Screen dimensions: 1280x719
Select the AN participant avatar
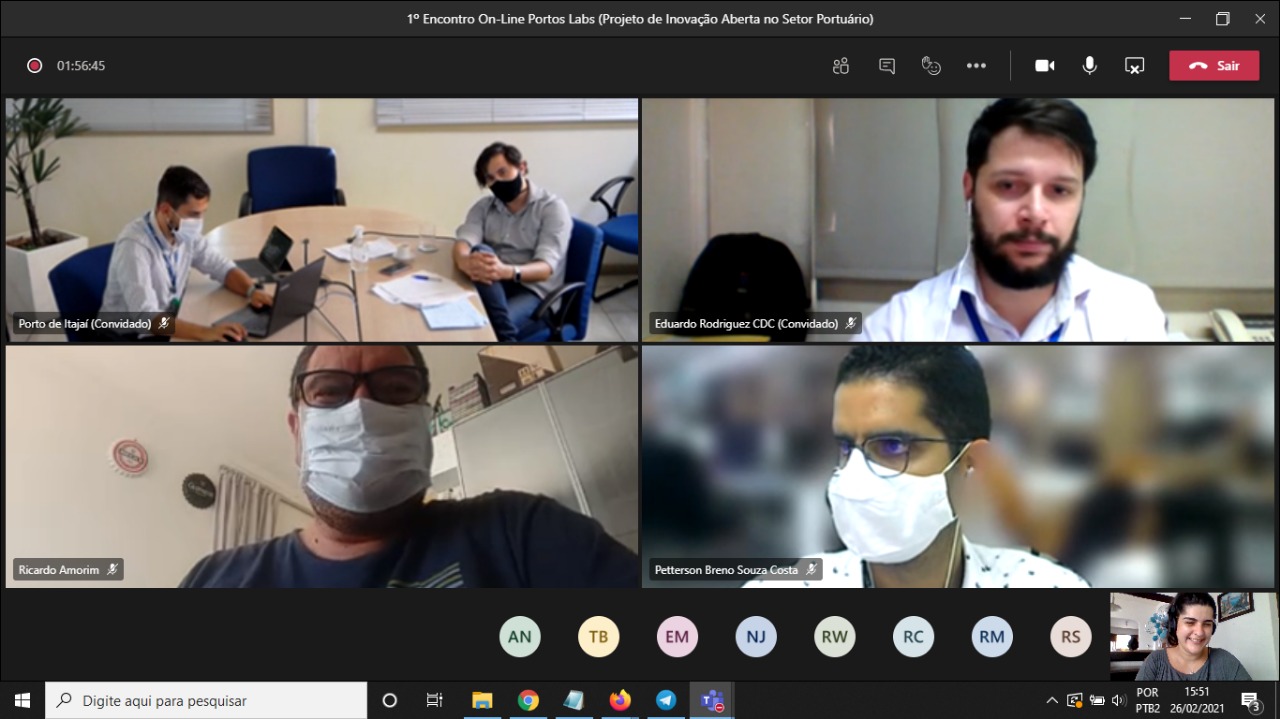[519, 637]
